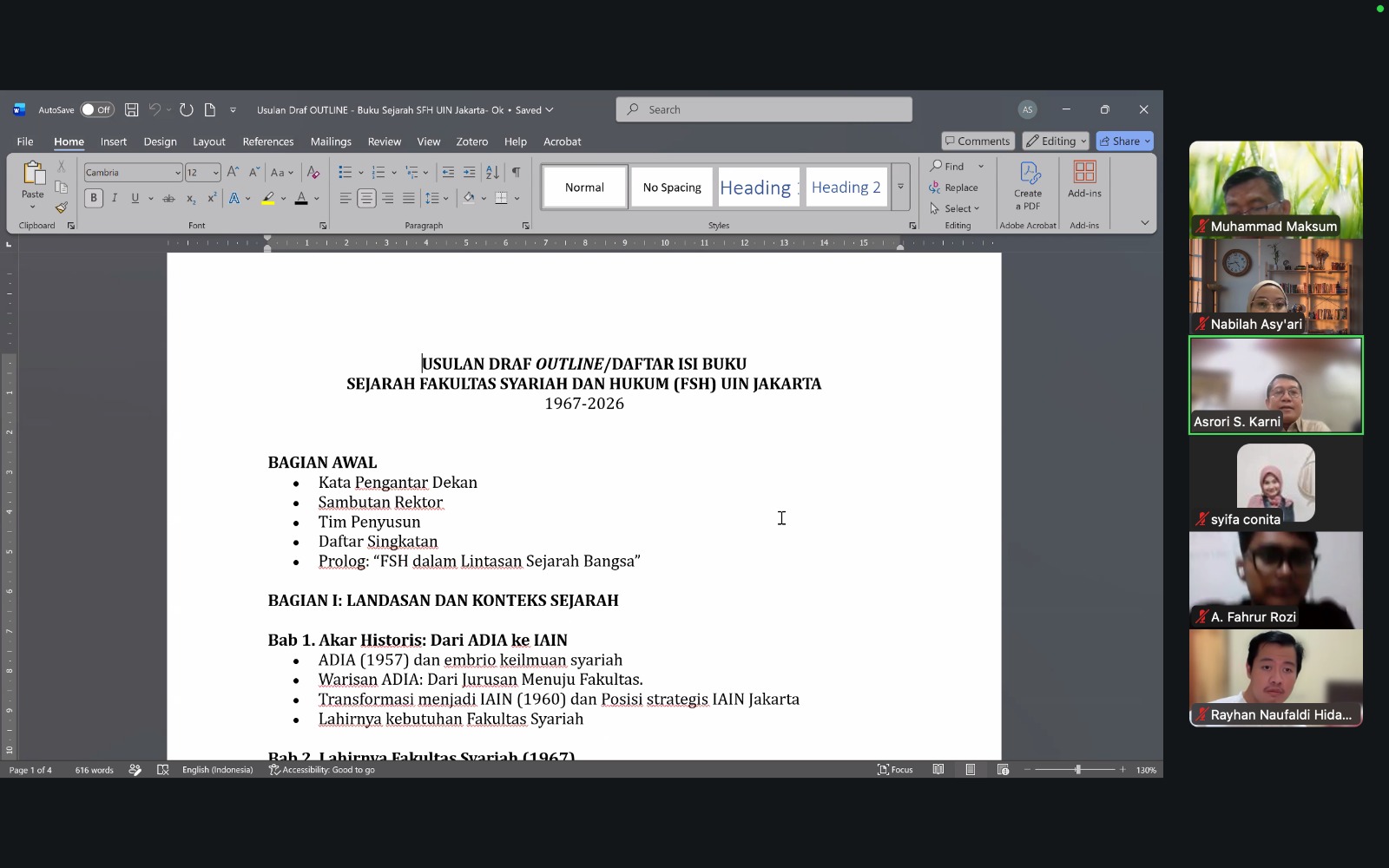
Task: Apply yellow text highlight color
Action: (268, 198)
